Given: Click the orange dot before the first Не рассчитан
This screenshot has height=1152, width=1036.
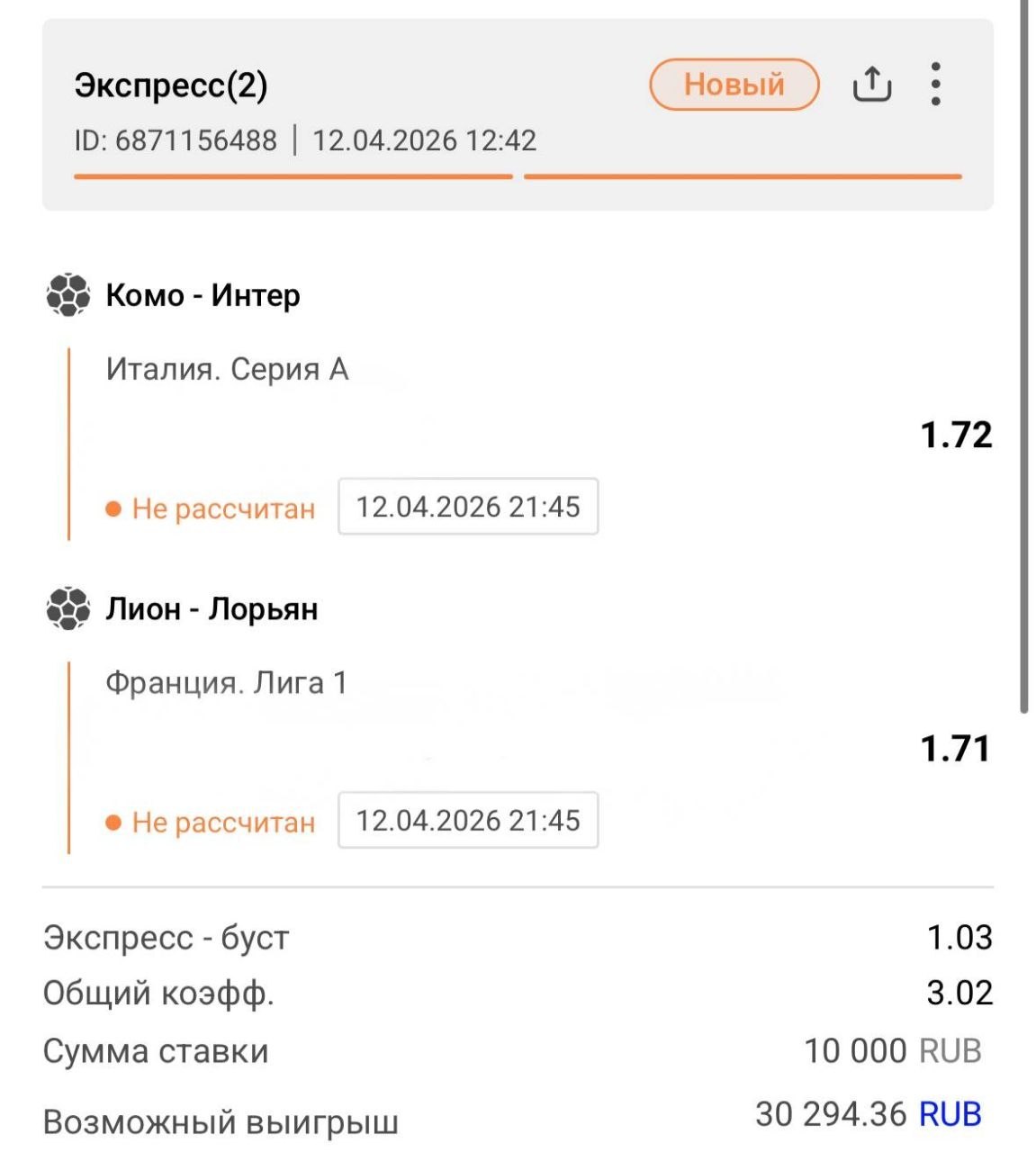Looking at the screenshot, I should 113,508.
